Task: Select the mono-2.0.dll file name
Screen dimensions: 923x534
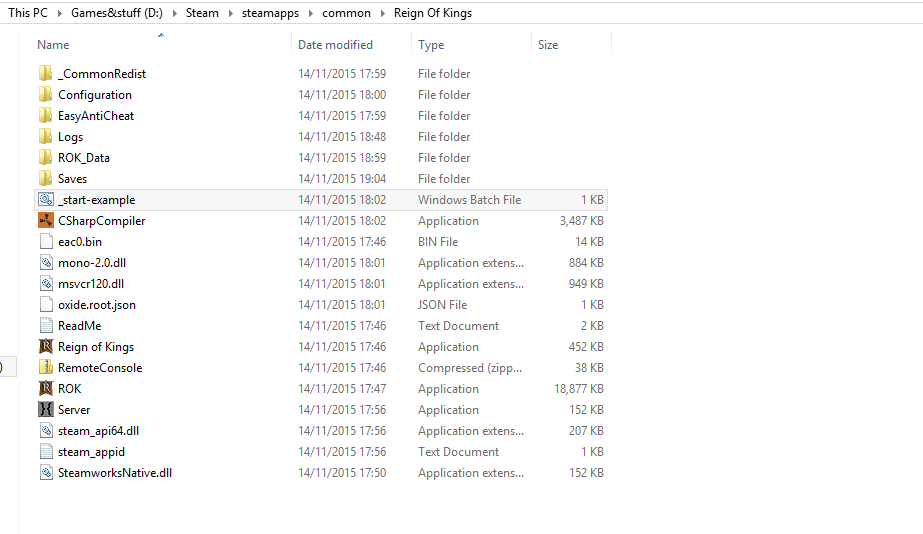Action: (92, 263)
